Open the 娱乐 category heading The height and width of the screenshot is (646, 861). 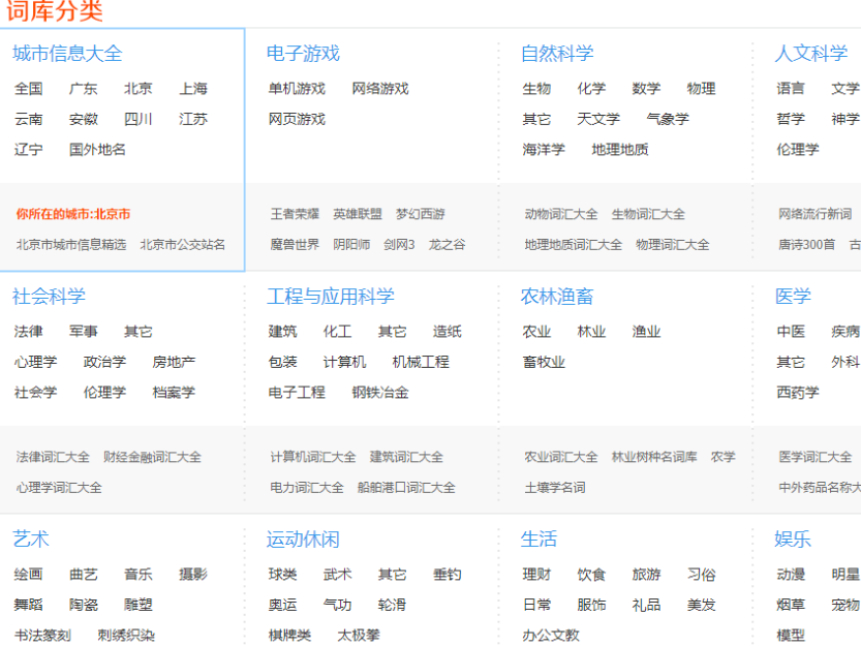click(793, 539)
